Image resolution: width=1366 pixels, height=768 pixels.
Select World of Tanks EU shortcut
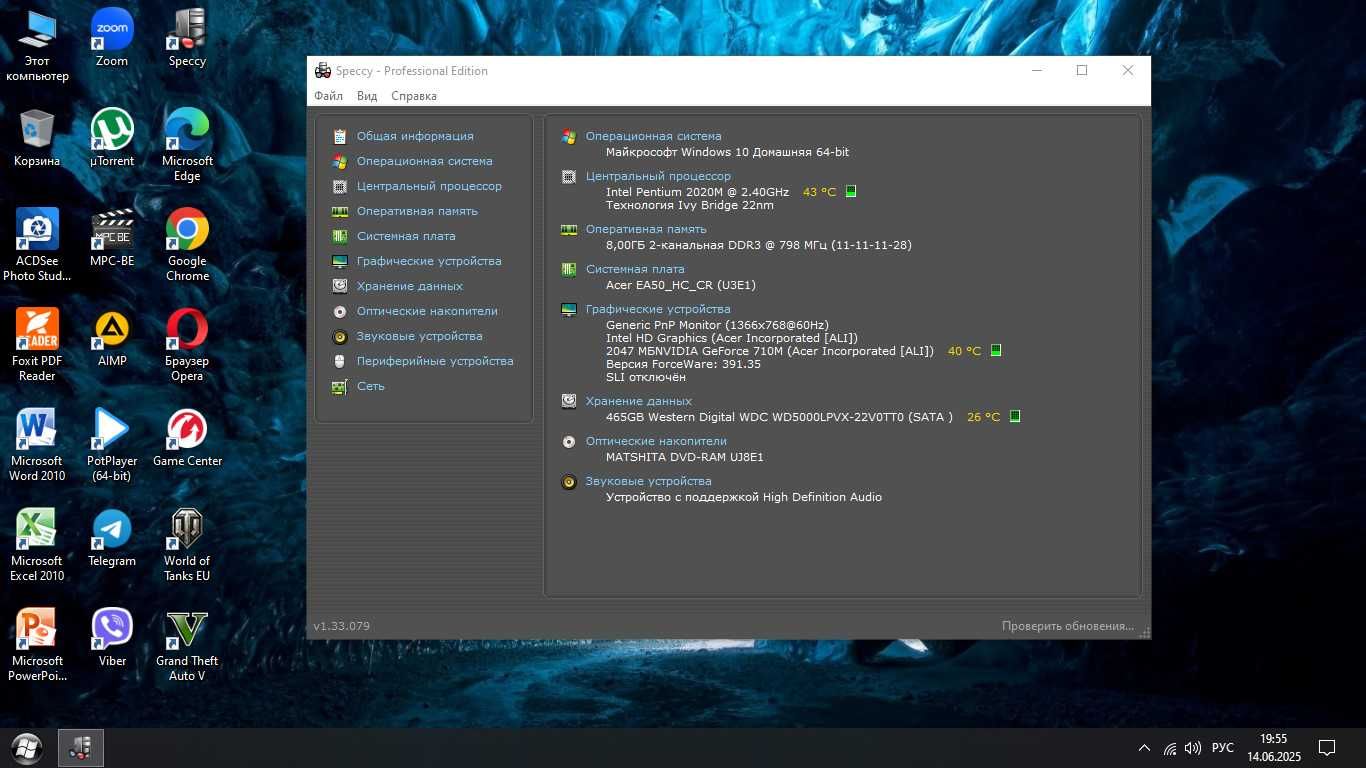(187, 545)
